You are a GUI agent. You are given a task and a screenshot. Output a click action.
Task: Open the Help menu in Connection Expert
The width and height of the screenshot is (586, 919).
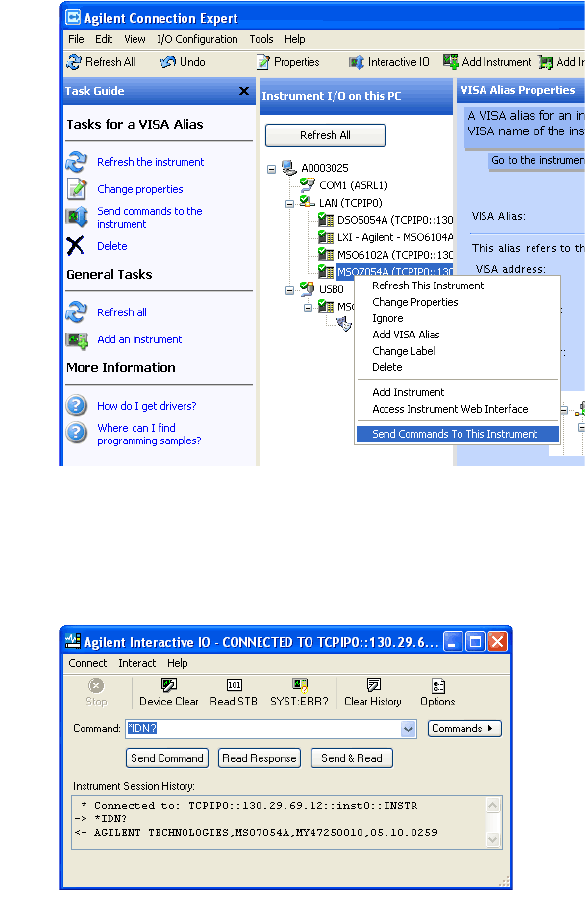[295, 39]
